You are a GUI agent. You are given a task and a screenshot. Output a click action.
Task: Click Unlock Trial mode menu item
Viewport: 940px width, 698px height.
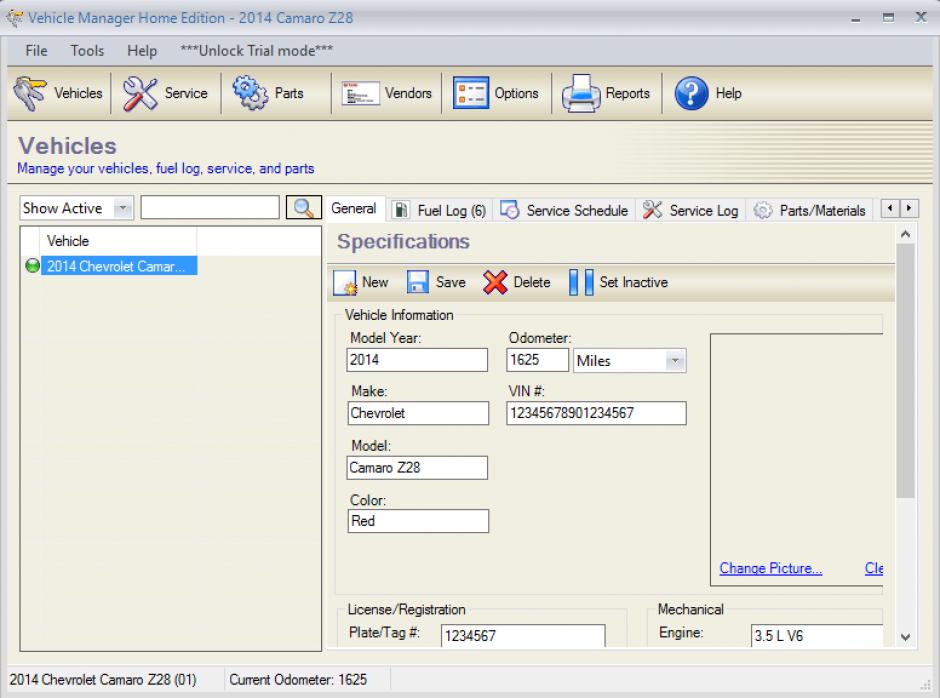(257, 51)
